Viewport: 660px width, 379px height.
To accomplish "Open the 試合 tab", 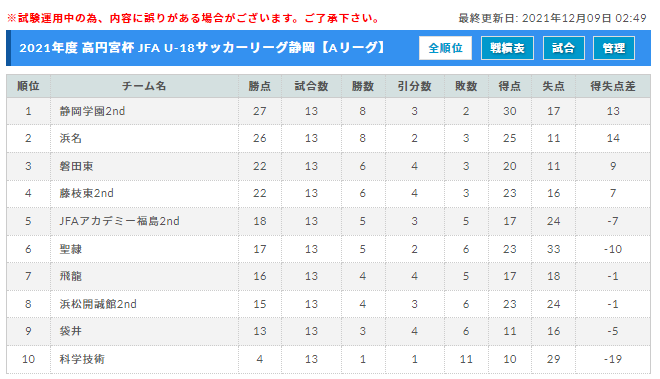I will pyautogui.click(x=563, y=48).
